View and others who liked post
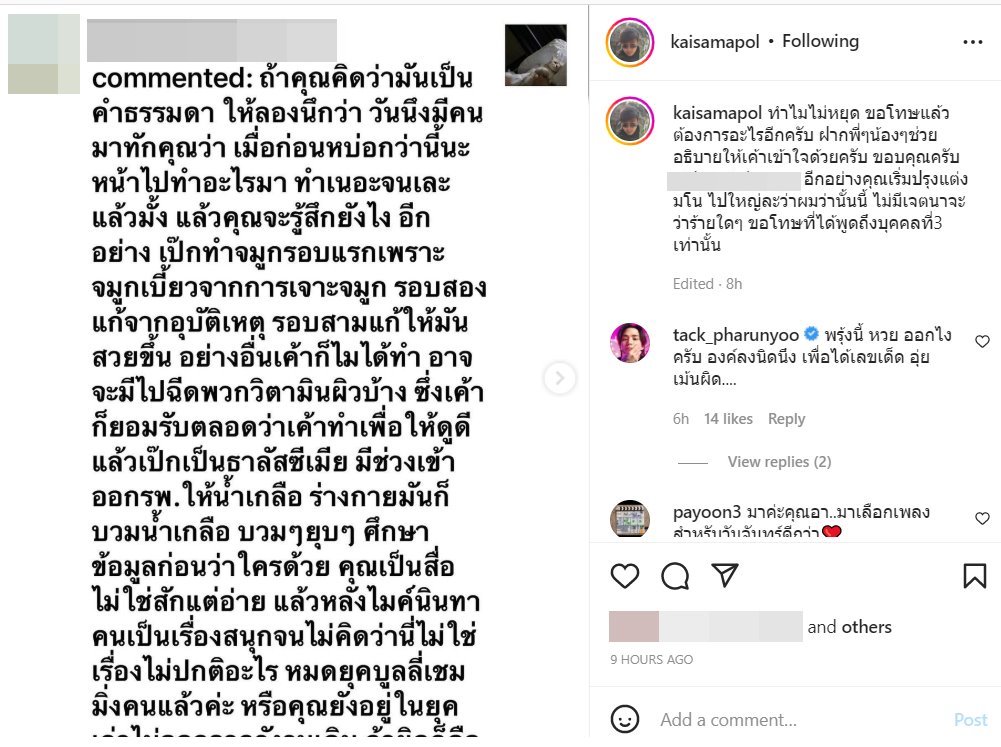 click(849, 627)
